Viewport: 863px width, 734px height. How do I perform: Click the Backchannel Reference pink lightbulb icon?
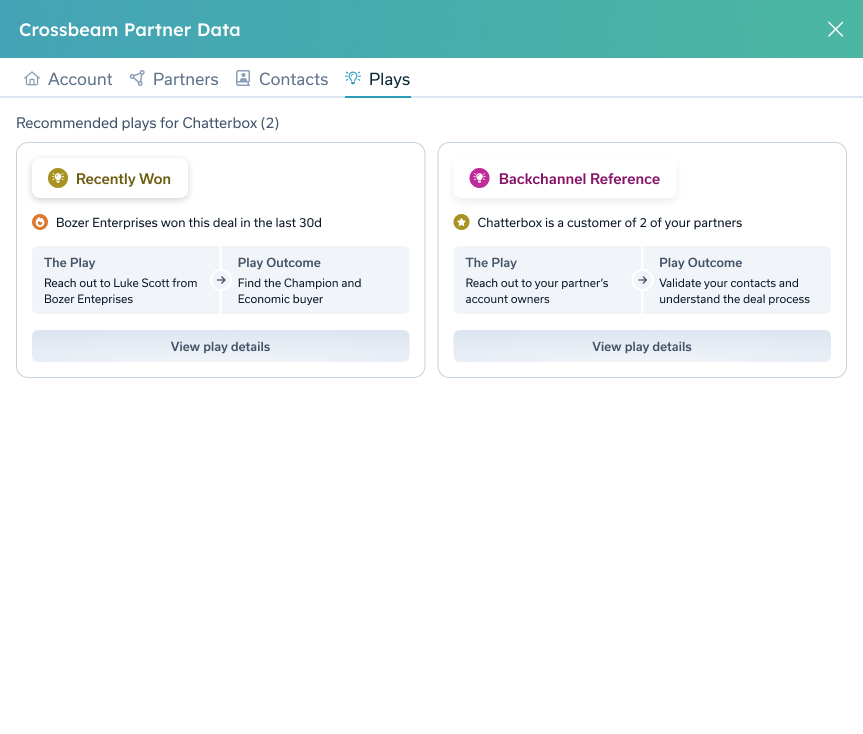pos(480,179)
